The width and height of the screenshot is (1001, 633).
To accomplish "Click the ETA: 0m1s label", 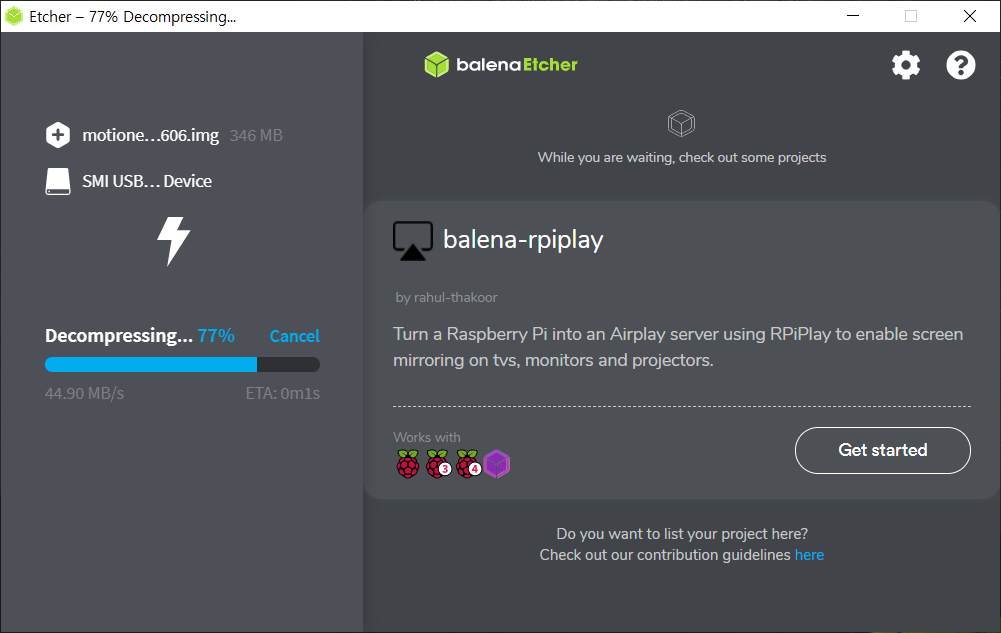I will (283, 393).
